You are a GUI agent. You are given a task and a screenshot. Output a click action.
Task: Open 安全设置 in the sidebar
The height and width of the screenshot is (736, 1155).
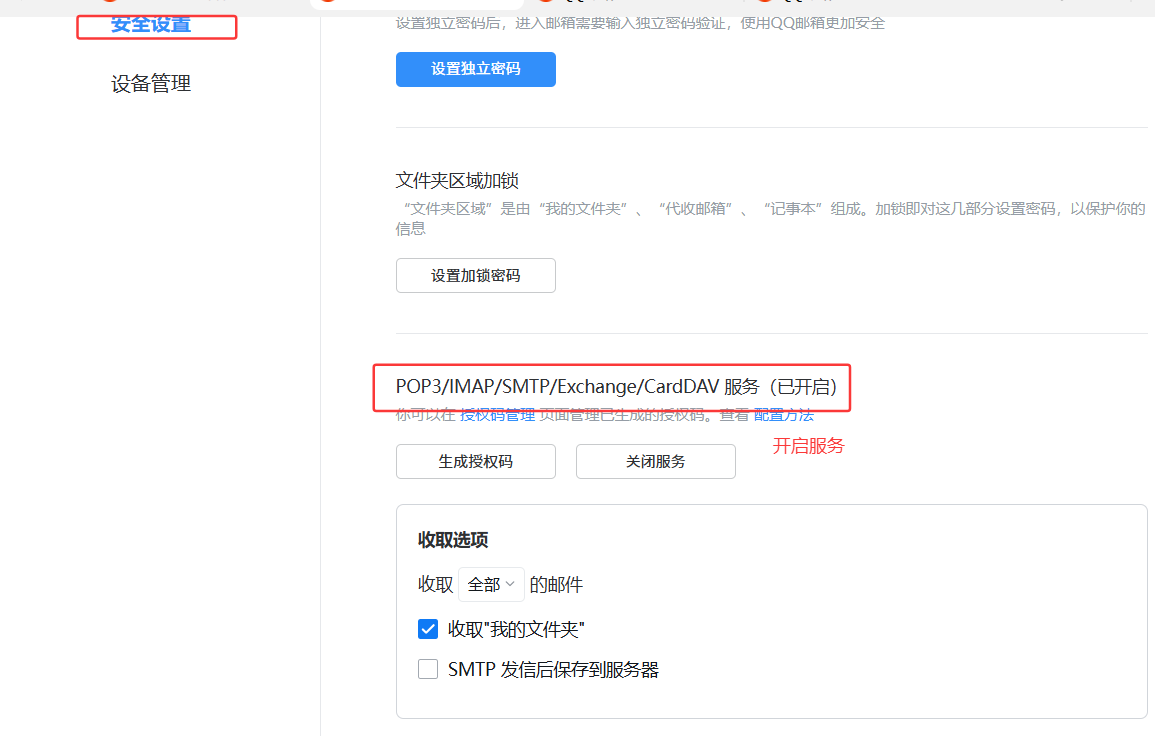[x=151, y=25]
